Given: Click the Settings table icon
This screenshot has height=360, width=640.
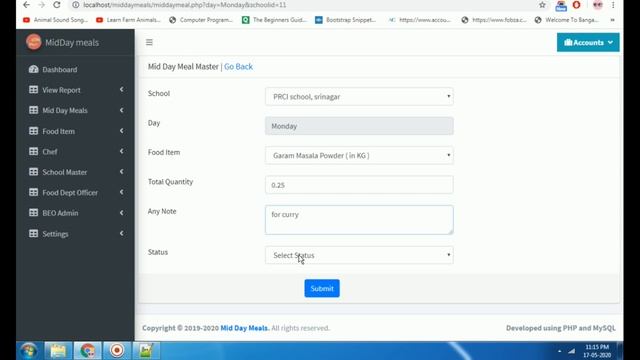Looking at the screenshot, I should coord(33,233).
